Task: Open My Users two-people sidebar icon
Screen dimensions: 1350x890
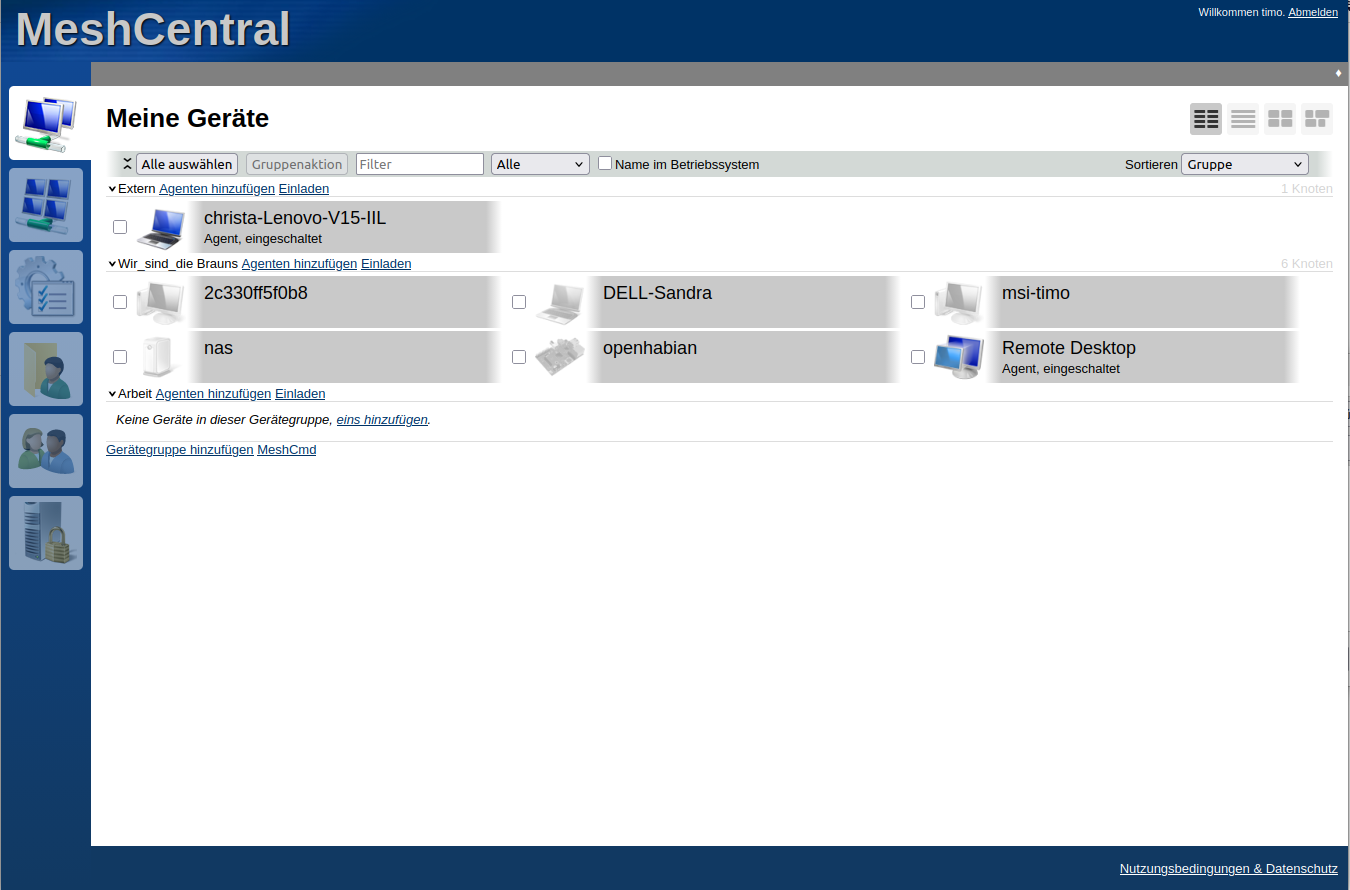Action: pyautogui.click(x=46, y=451)
